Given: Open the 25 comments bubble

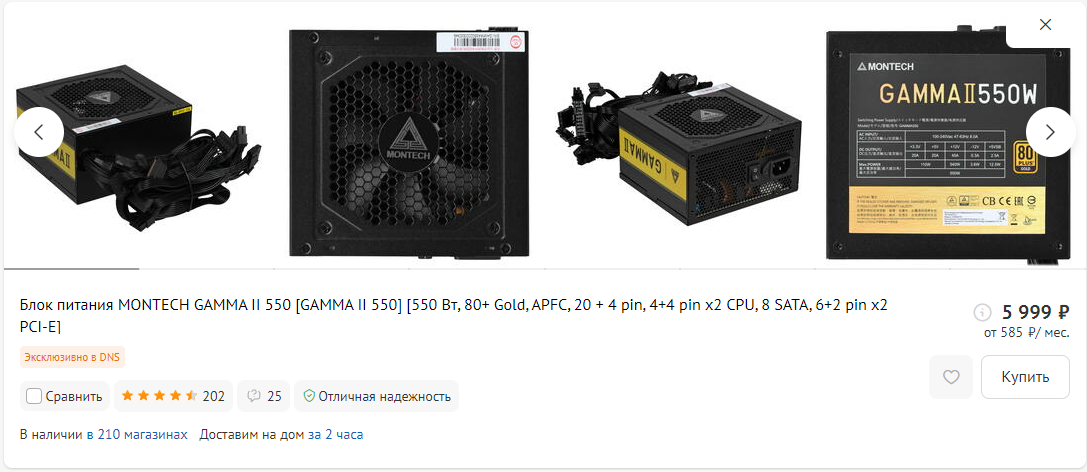Looking at the screenshot, I should coord(264,396).
